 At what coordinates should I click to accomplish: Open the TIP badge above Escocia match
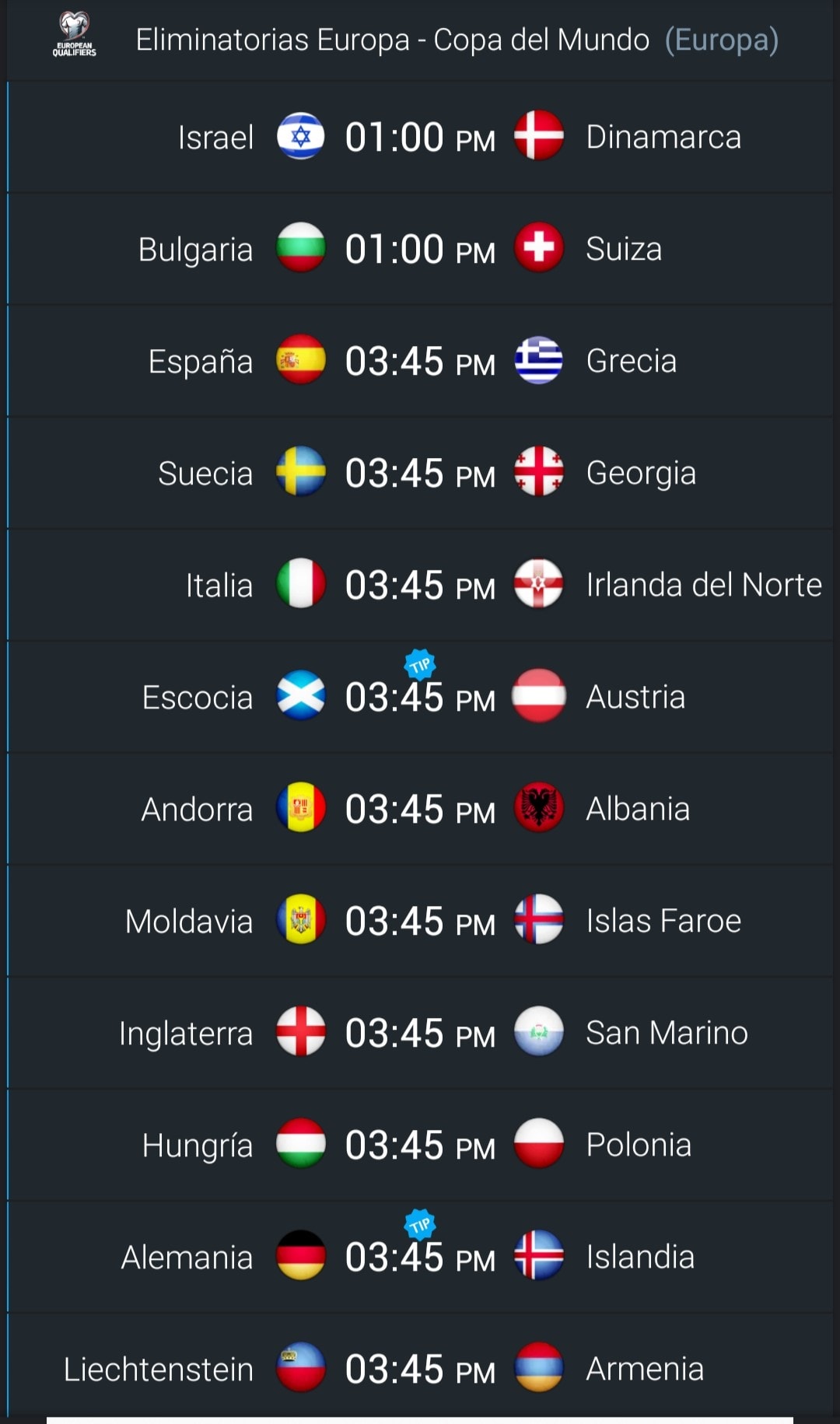(x=420, y=665)
